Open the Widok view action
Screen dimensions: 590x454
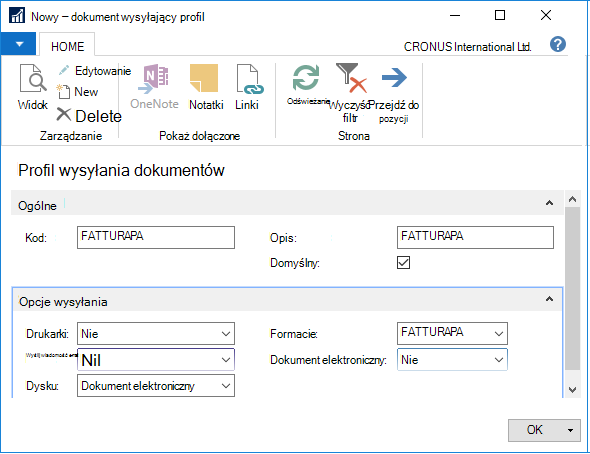(33, 87)
